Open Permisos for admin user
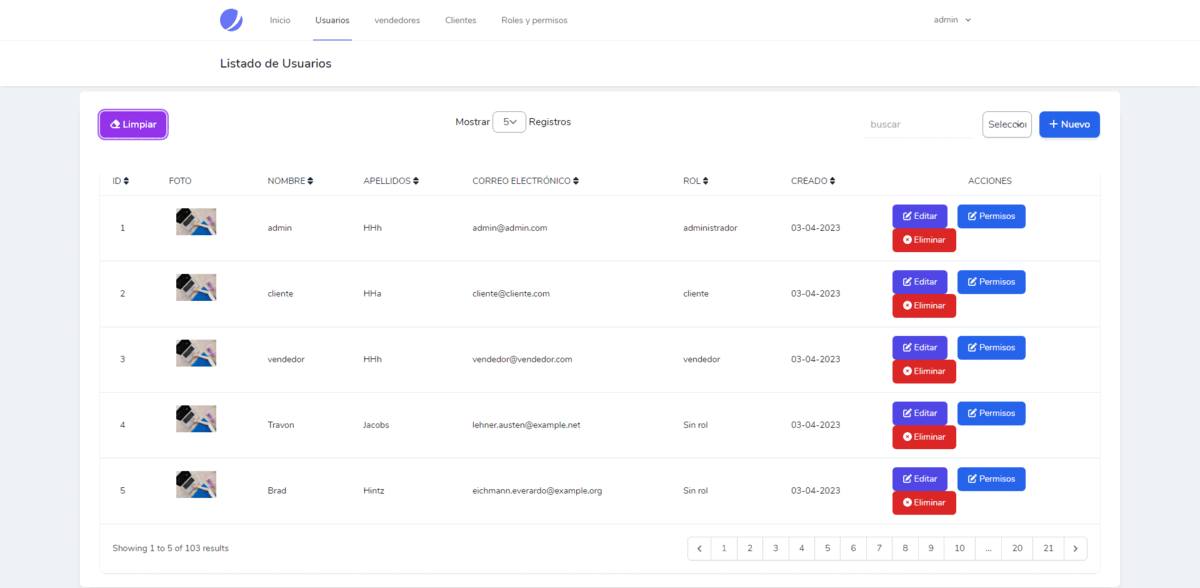Image resolution: width=1200 pixels, height=588 pixels. tap(991, 216)
